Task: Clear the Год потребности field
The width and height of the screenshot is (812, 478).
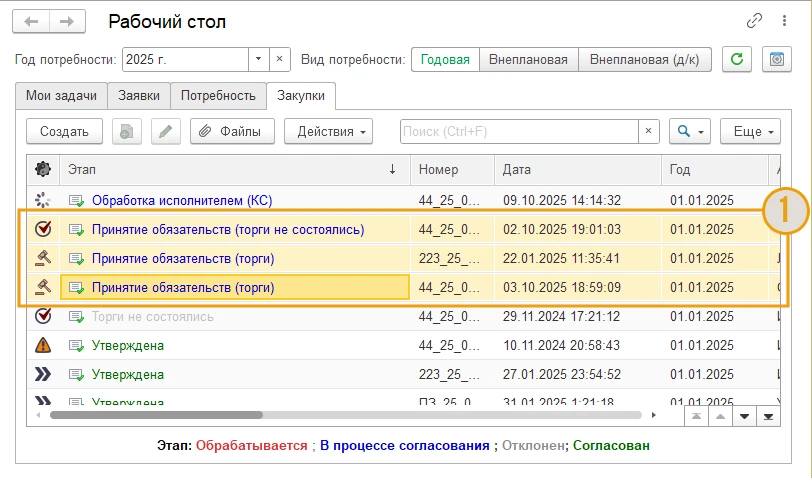Action: pyautogui.click(x=279, y=59)
